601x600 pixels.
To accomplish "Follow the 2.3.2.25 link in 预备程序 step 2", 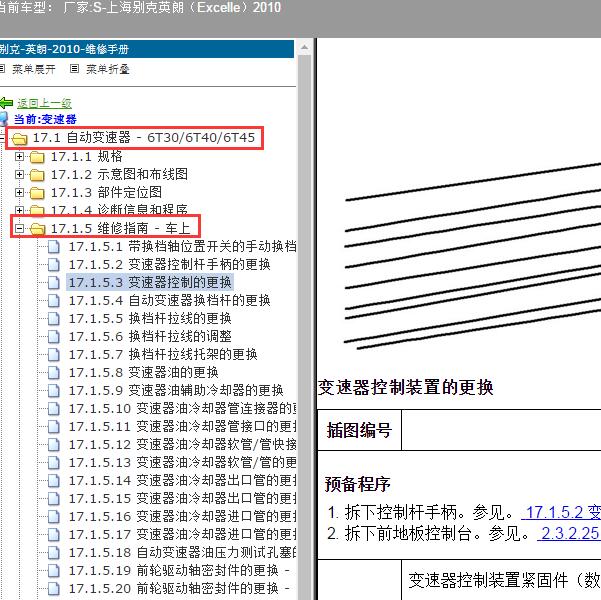I will [569, 533].
